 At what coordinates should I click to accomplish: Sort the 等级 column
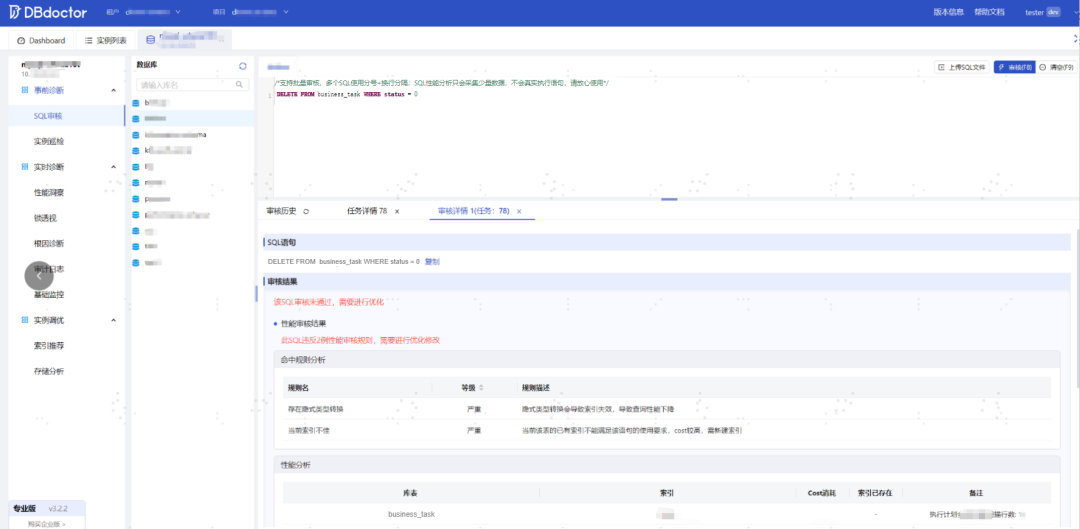481,387
